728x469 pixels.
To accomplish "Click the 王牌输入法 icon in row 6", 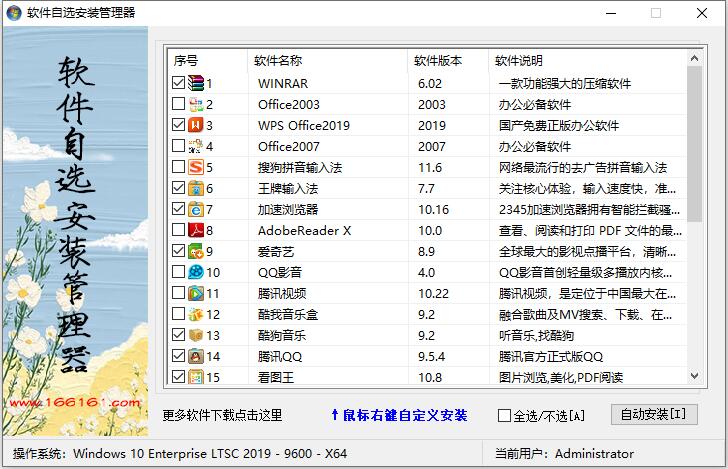I will (x=195, y=188).
